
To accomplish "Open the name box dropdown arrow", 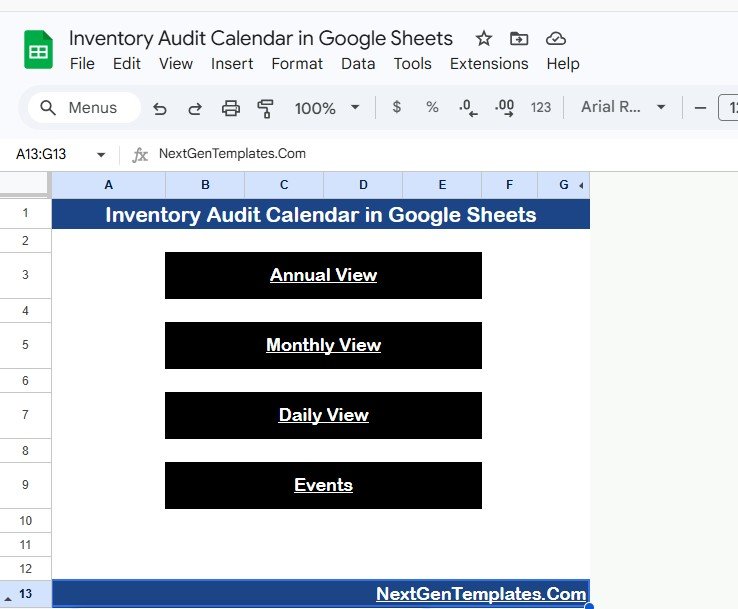I will pos(101,155).
